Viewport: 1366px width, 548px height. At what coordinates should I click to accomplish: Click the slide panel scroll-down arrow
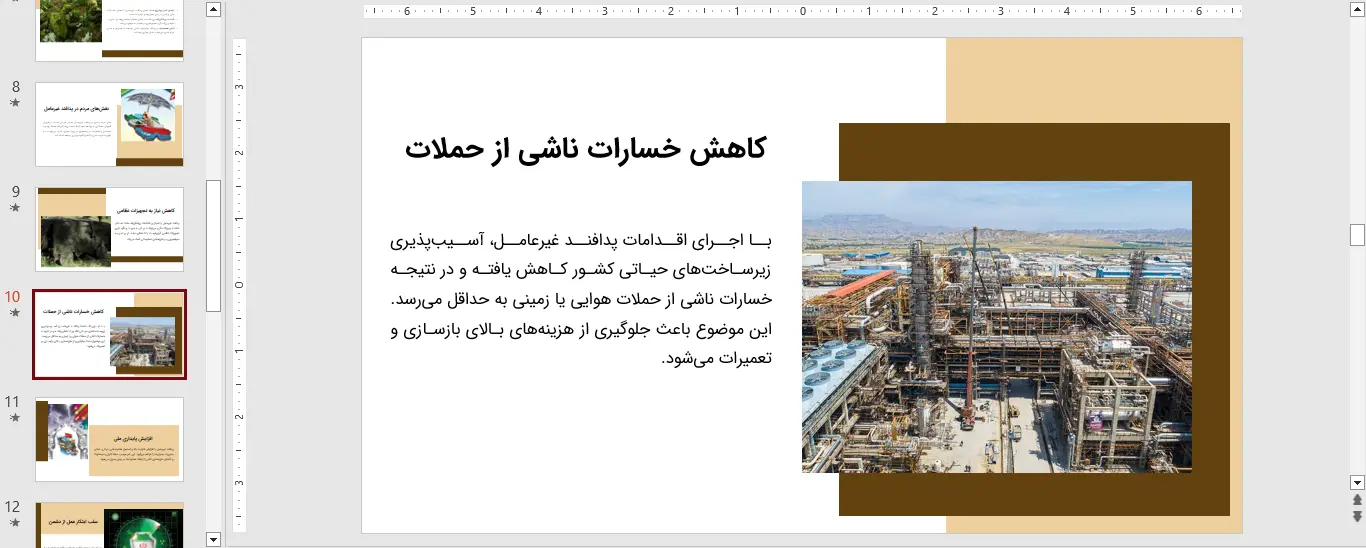(213, 539)
